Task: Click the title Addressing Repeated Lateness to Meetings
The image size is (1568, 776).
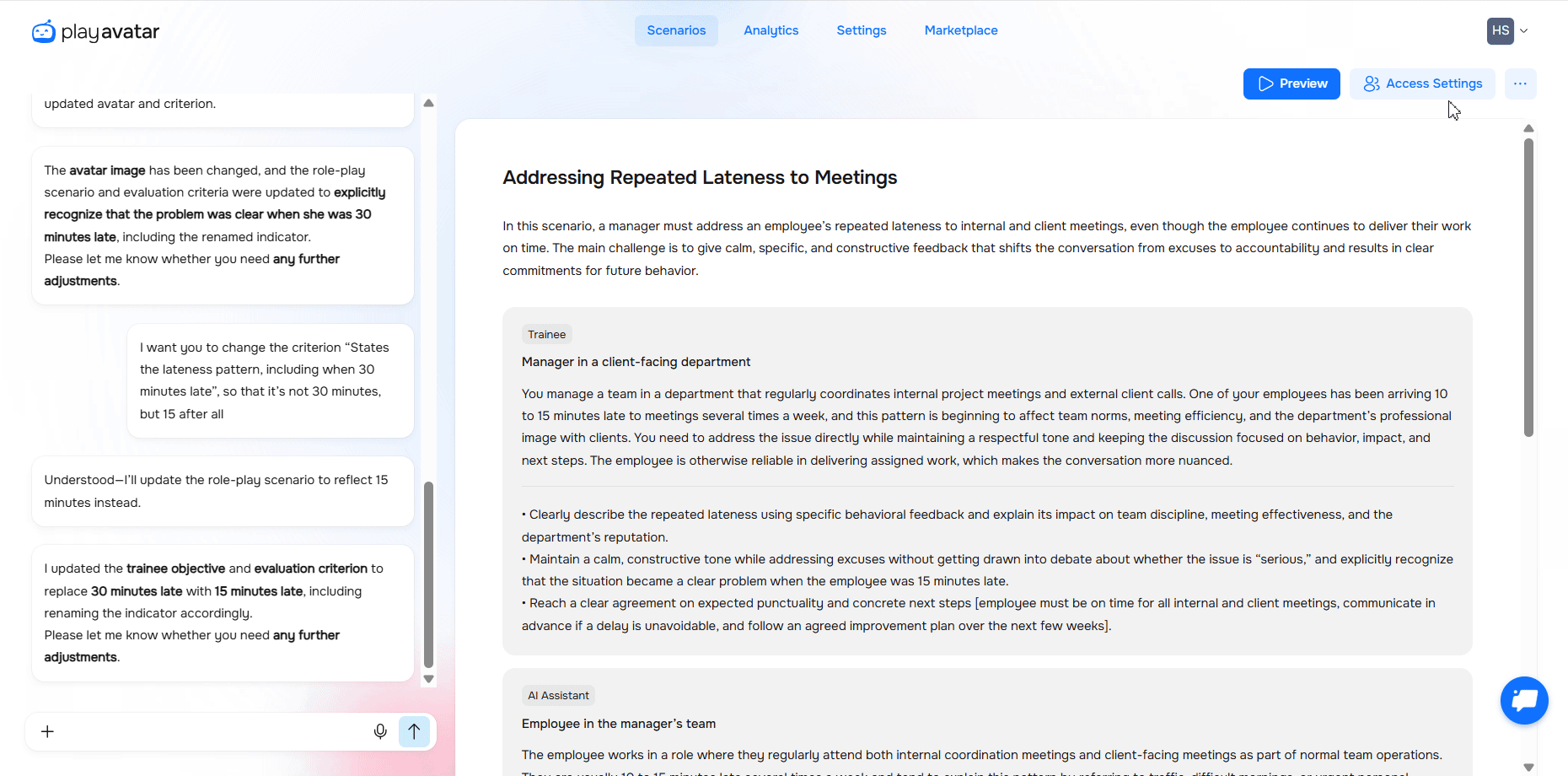Action: [x=700, y=177]
